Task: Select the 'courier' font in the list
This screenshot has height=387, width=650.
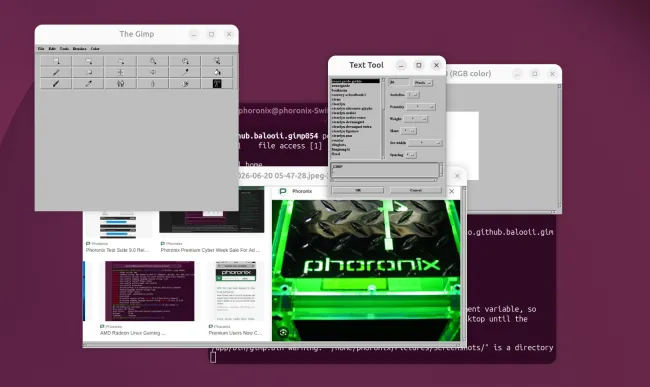Action: pos(337,140)
